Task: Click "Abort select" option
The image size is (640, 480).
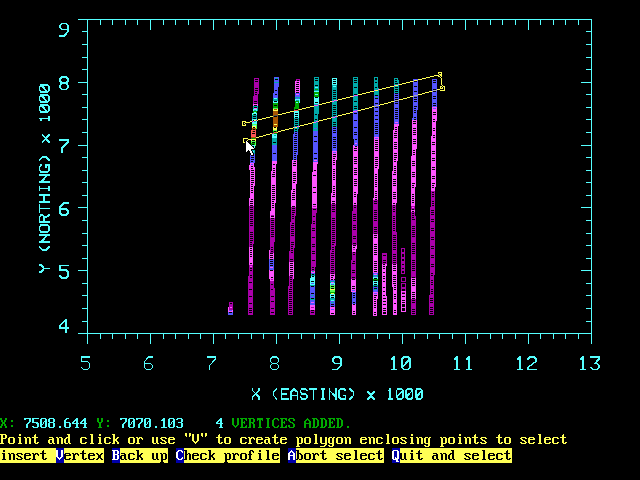Action: 336,456
